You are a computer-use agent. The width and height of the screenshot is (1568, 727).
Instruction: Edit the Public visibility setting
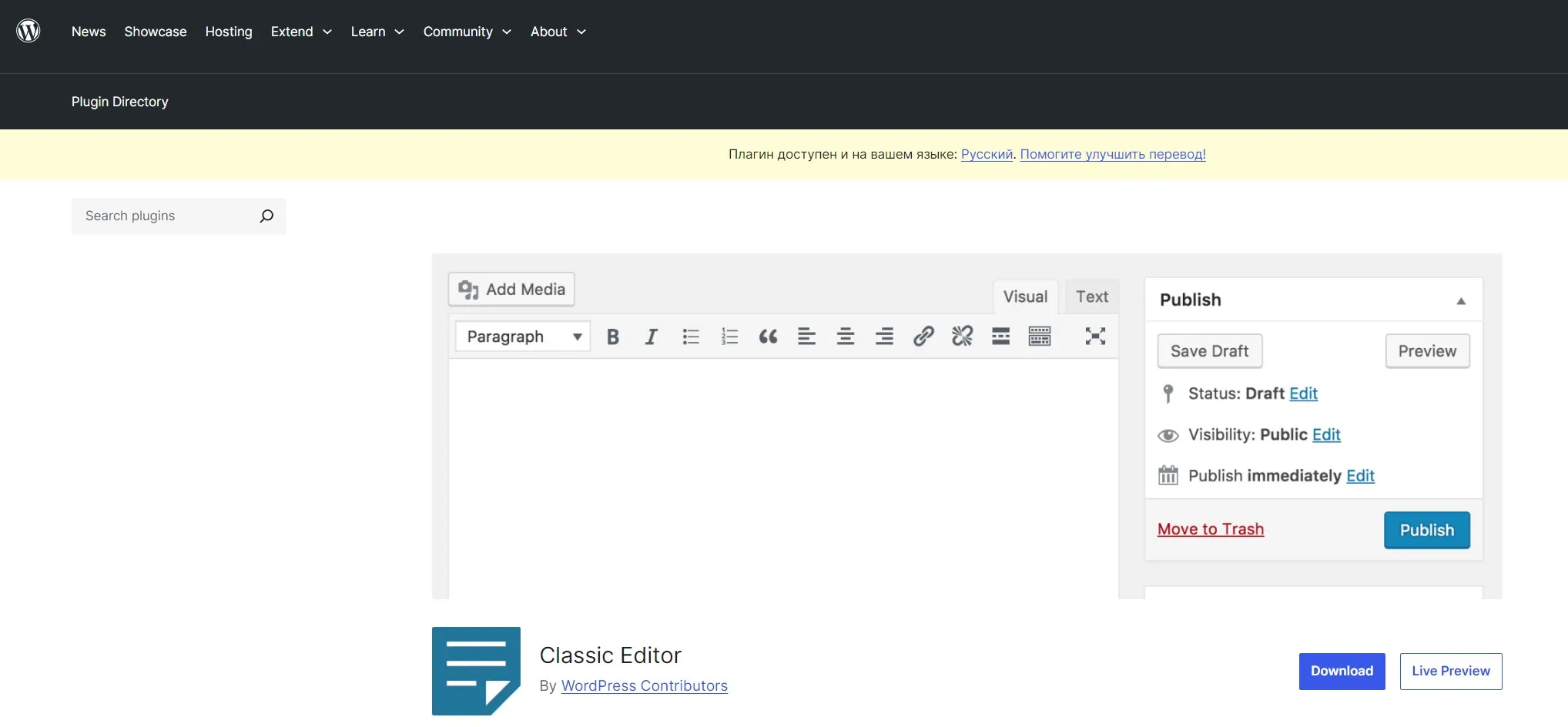(x=1326, y=434)
